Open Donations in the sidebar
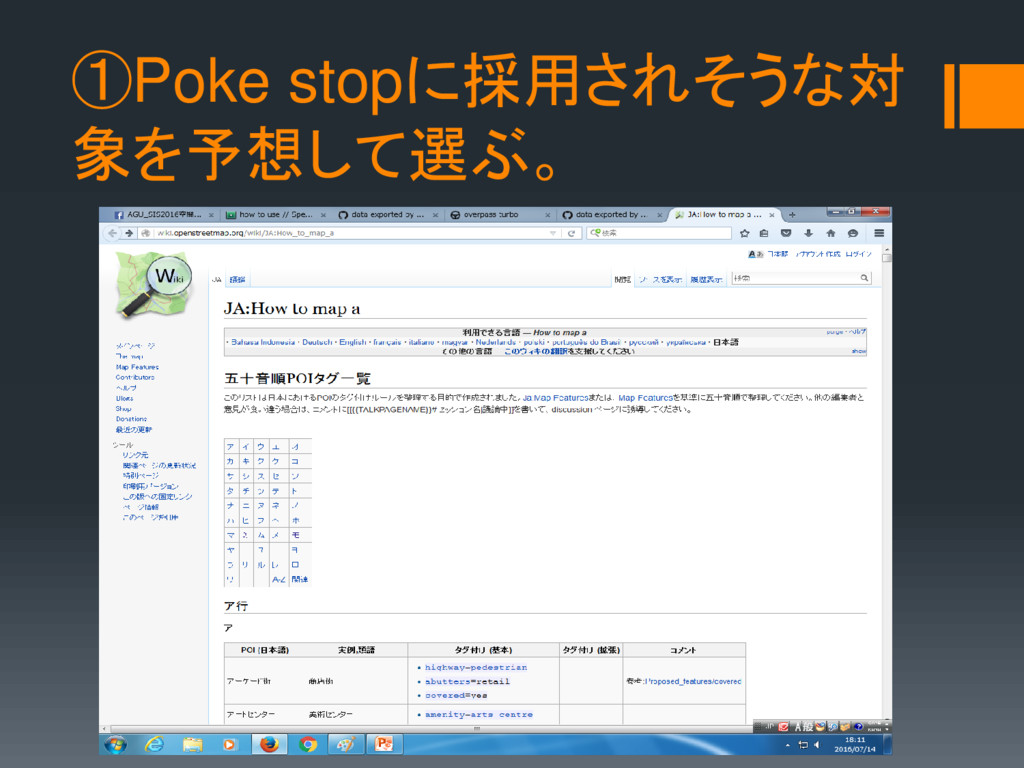 (x=131, y=419)
